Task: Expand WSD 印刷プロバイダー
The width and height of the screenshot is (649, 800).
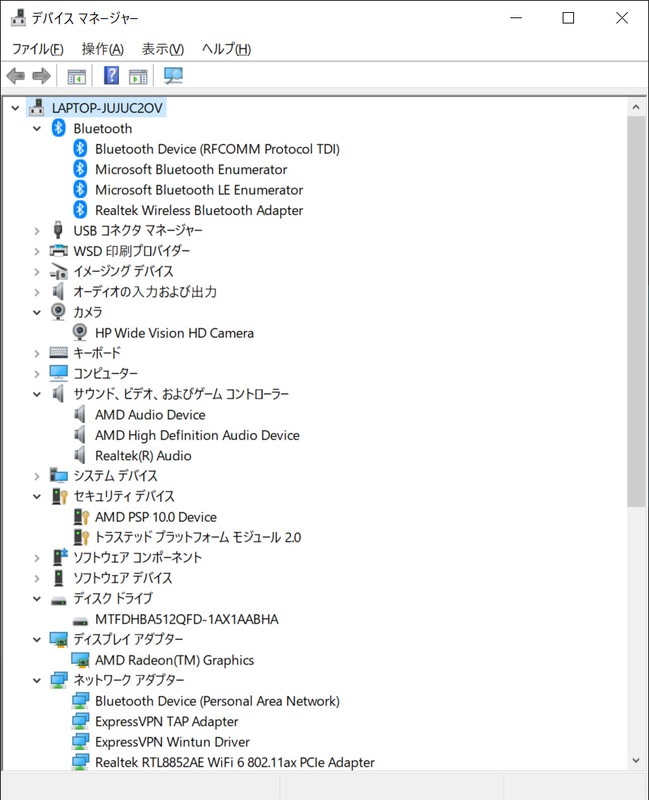Action: [37, 251]
